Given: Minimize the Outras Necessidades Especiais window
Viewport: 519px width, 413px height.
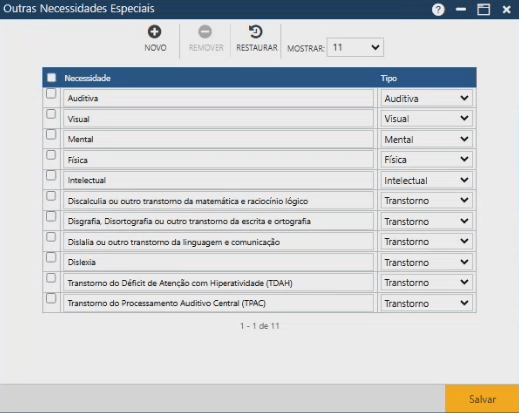Looking at the screenshot, I should pyautogui.click(x=461, y=9).
